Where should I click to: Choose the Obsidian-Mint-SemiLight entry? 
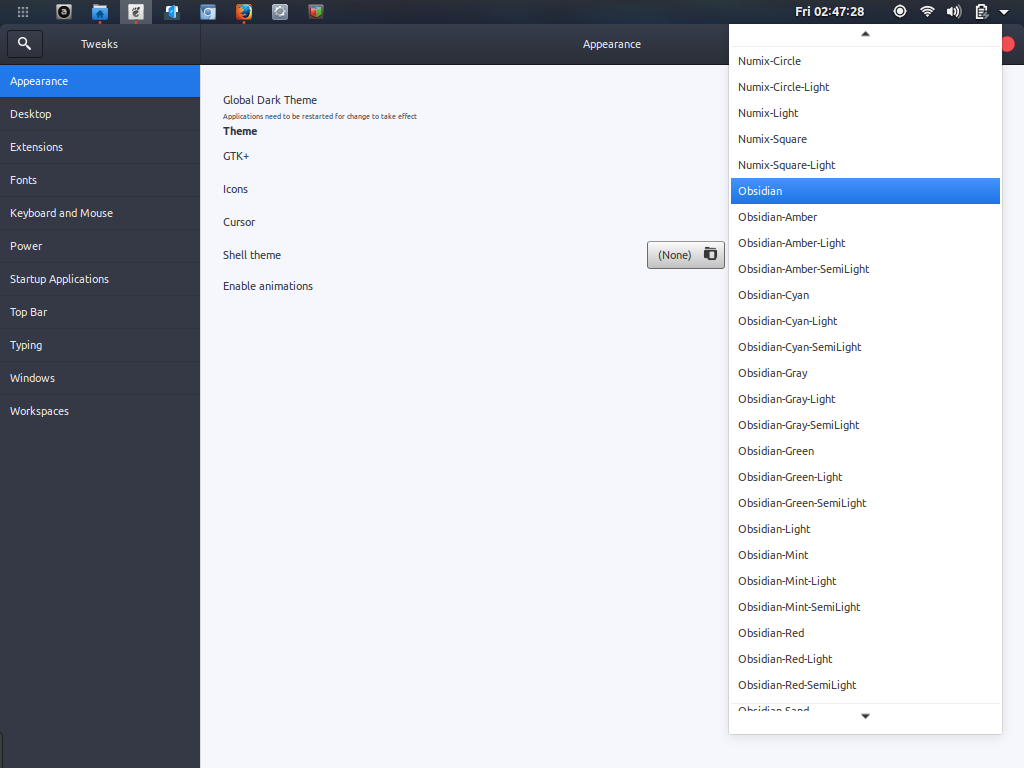coord(865,607)
